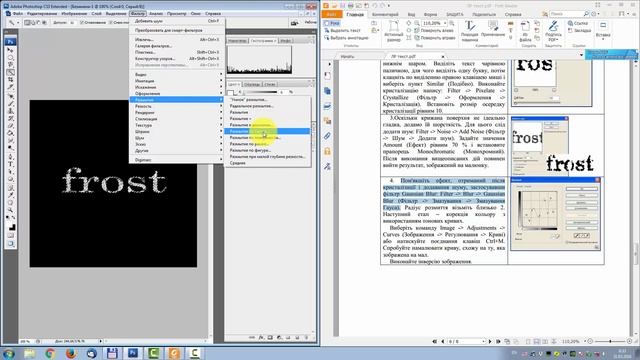Viewport: 640px width, 360px height.
Task: Open Firefox from the Windows taskbar
Action: coord(71,353)
